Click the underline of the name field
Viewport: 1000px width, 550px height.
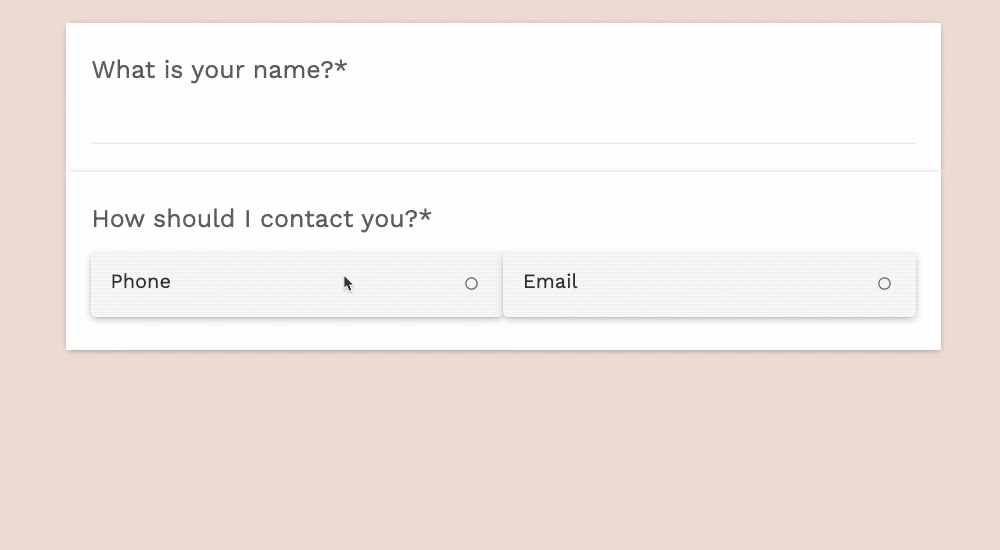click(503, 143)
